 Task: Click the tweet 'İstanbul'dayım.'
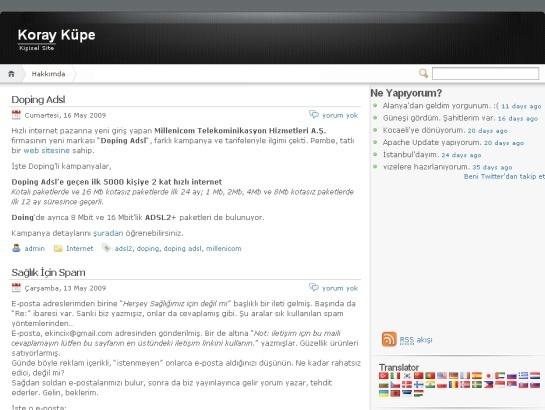(x=410, y=155)
